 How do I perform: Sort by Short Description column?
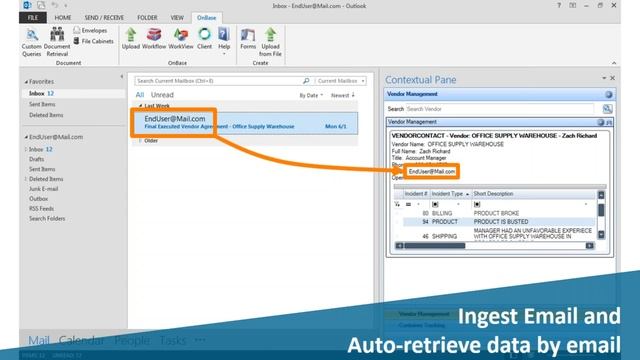(534, 194)
